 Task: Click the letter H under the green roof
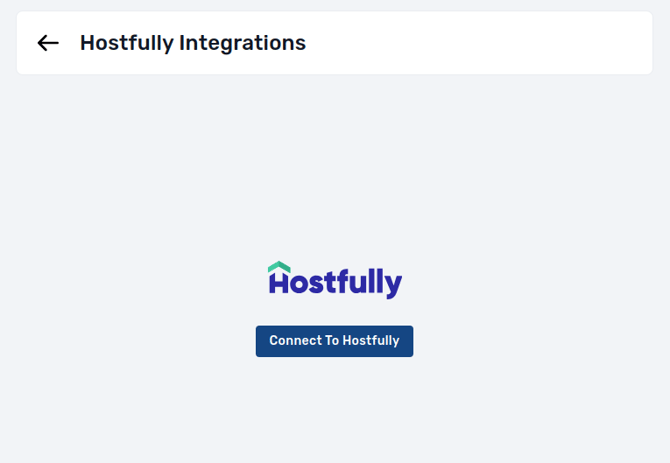pos(279,283)
